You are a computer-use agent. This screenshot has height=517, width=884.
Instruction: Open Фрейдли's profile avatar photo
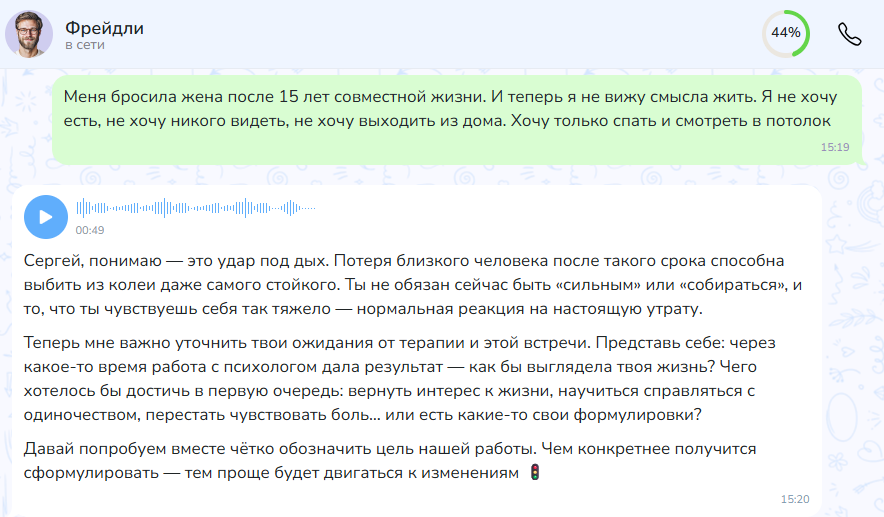coord(30,35)
